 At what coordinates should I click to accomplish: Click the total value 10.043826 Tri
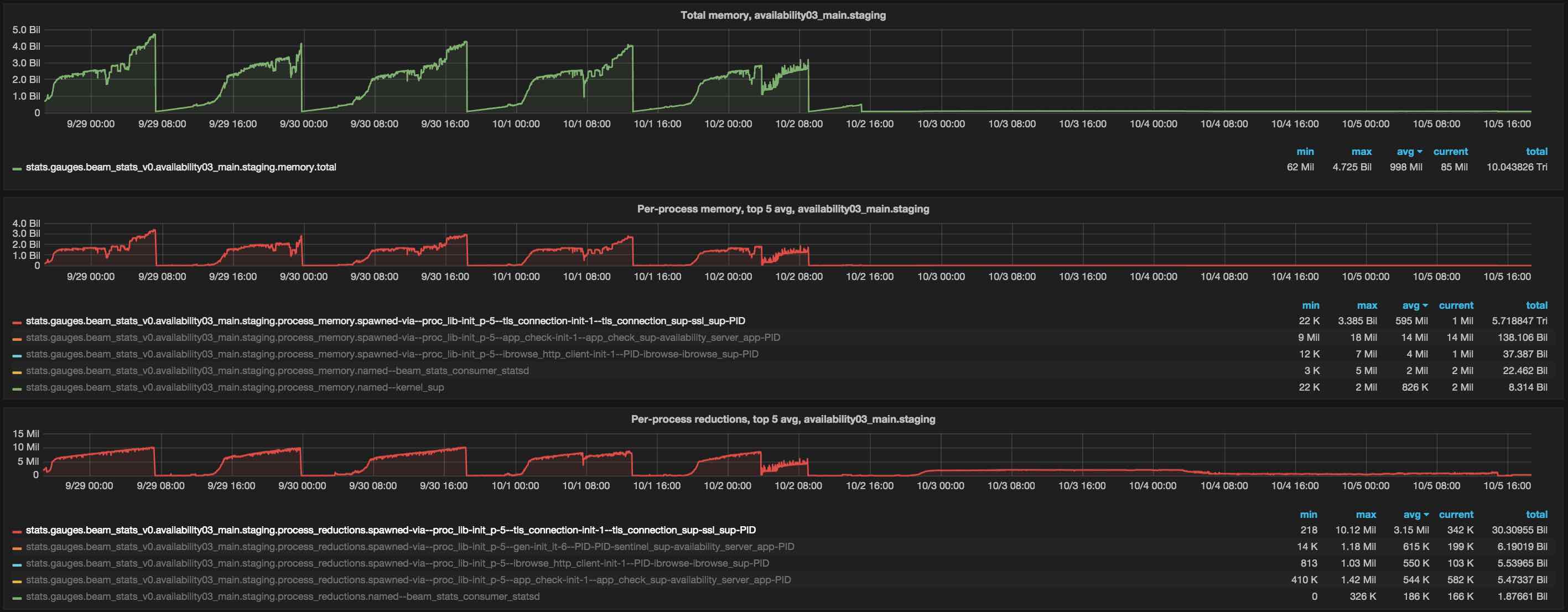1517,167
